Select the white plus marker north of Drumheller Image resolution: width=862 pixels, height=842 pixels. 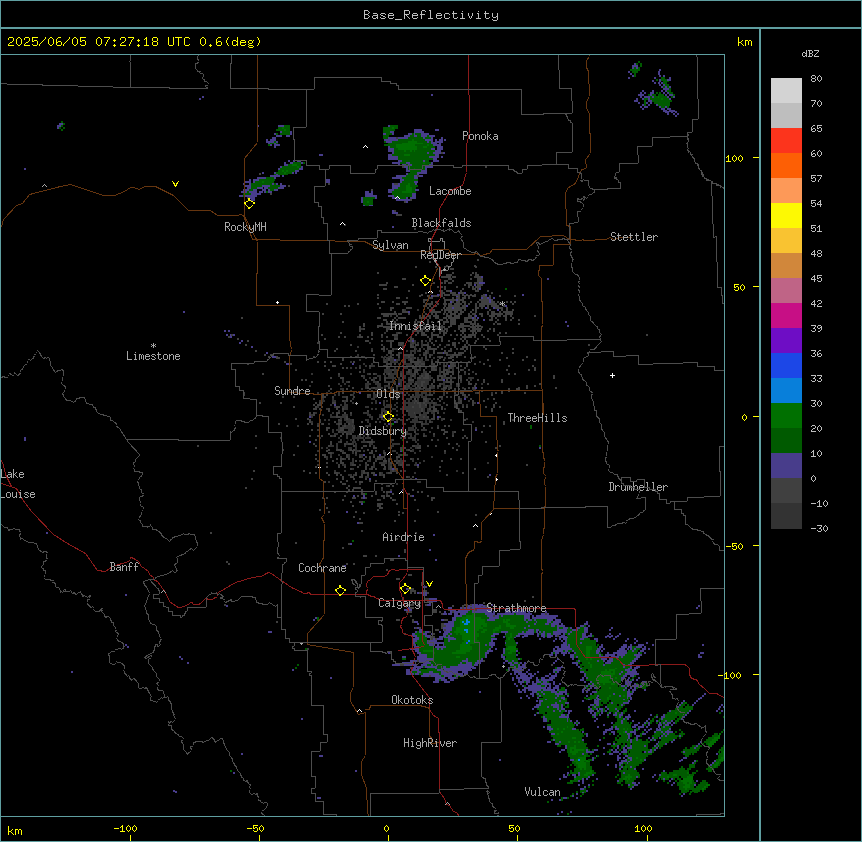coord(612,375)
